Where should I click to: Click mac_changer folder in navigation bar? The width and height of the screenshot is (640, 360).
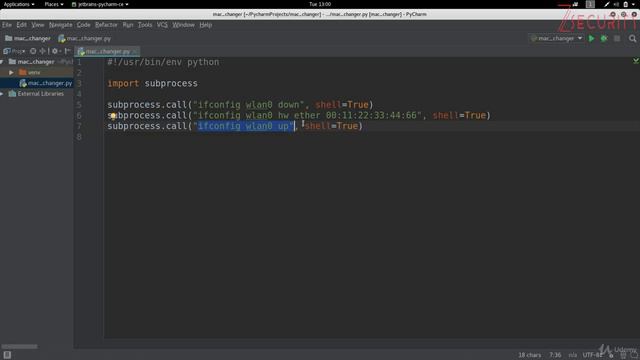pos(28,38)
